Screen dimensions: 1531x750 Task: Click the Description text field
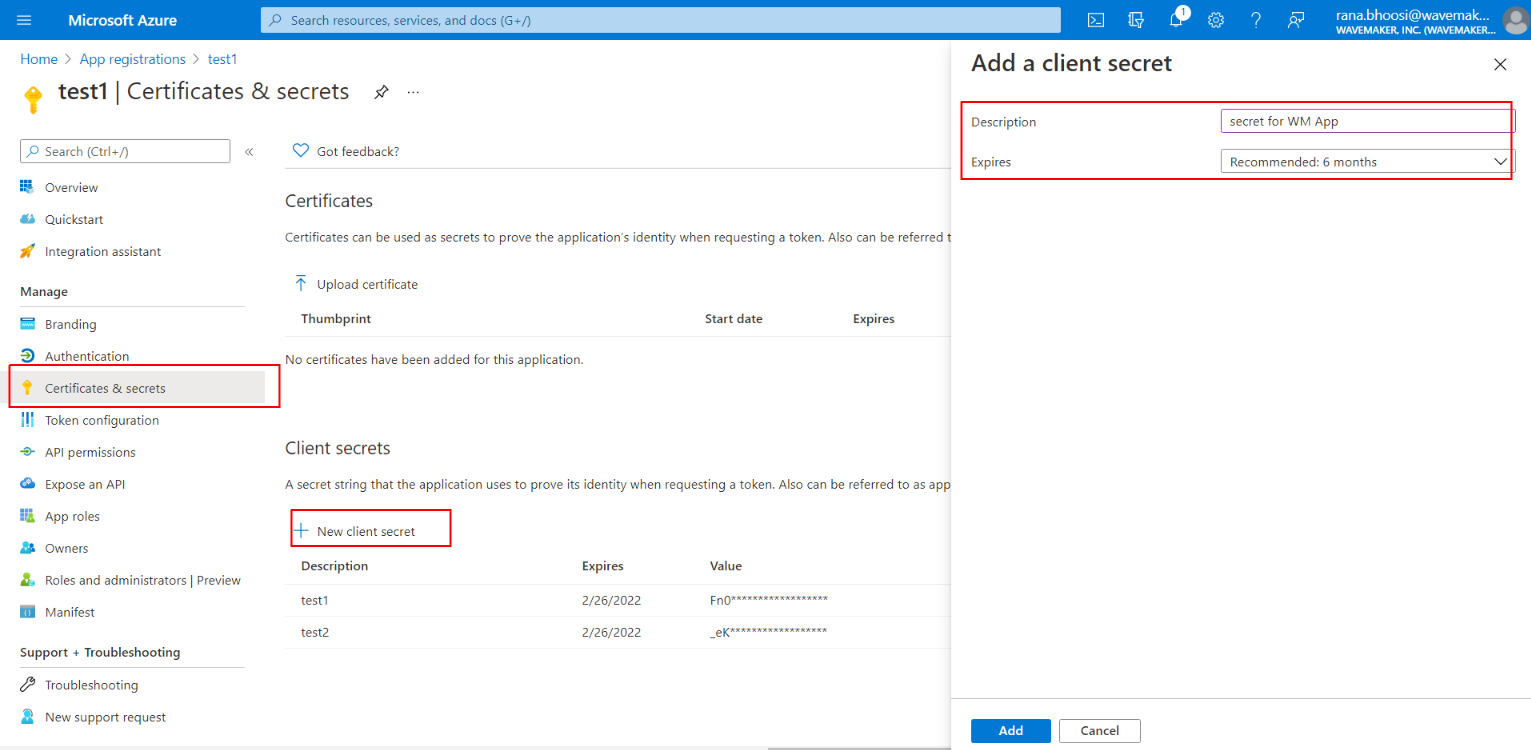tap(1367, 121)
